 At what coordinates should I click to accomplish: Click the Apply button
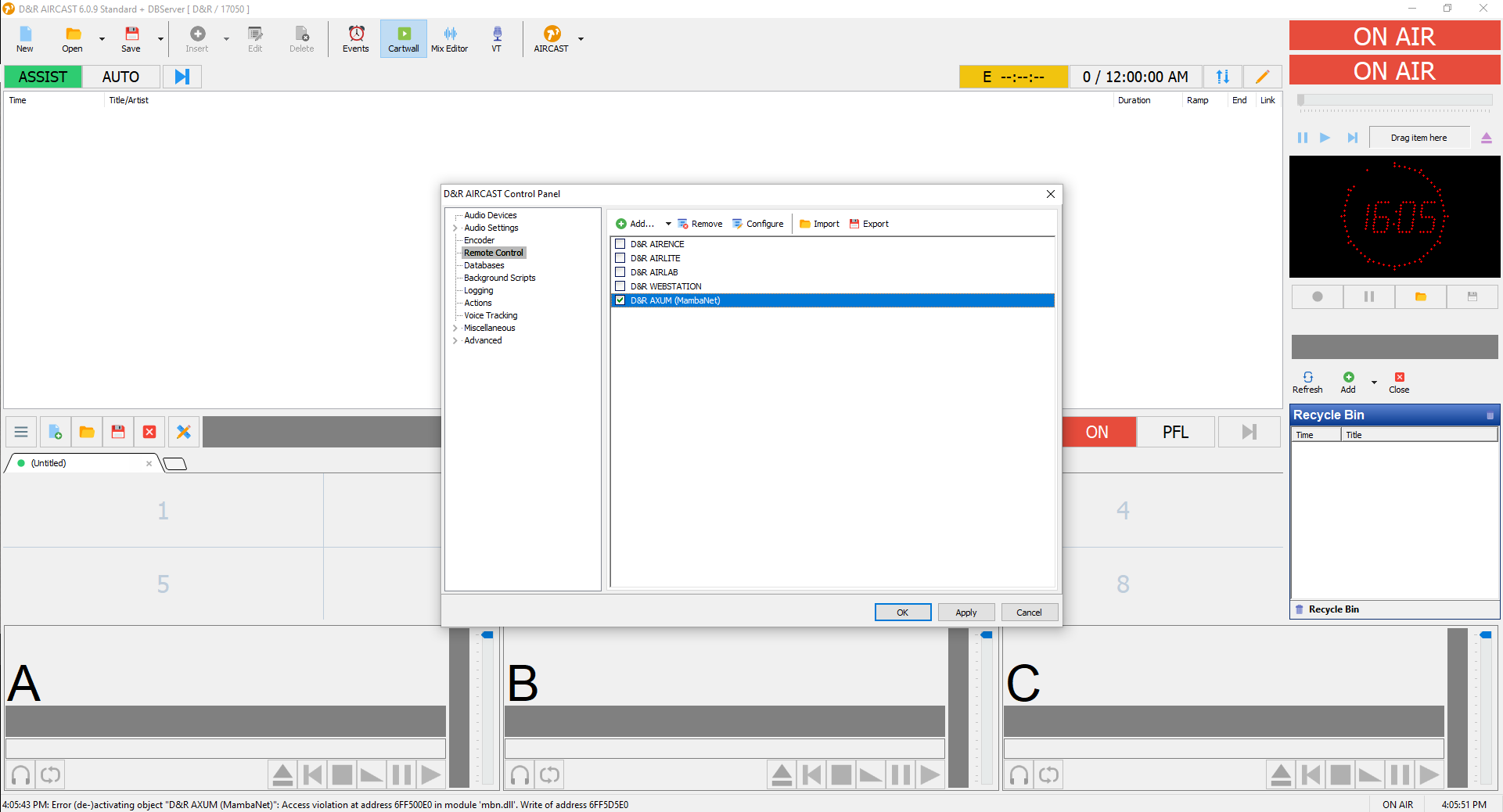pos(965,613)
